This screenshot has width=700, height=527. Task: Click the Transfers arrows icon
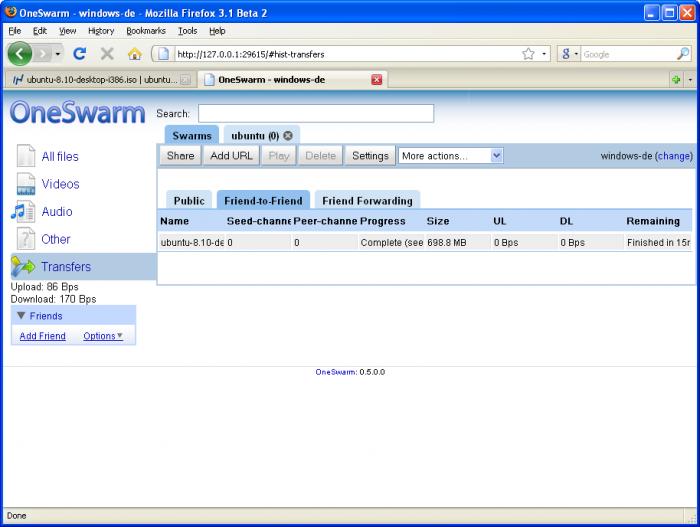23,266
